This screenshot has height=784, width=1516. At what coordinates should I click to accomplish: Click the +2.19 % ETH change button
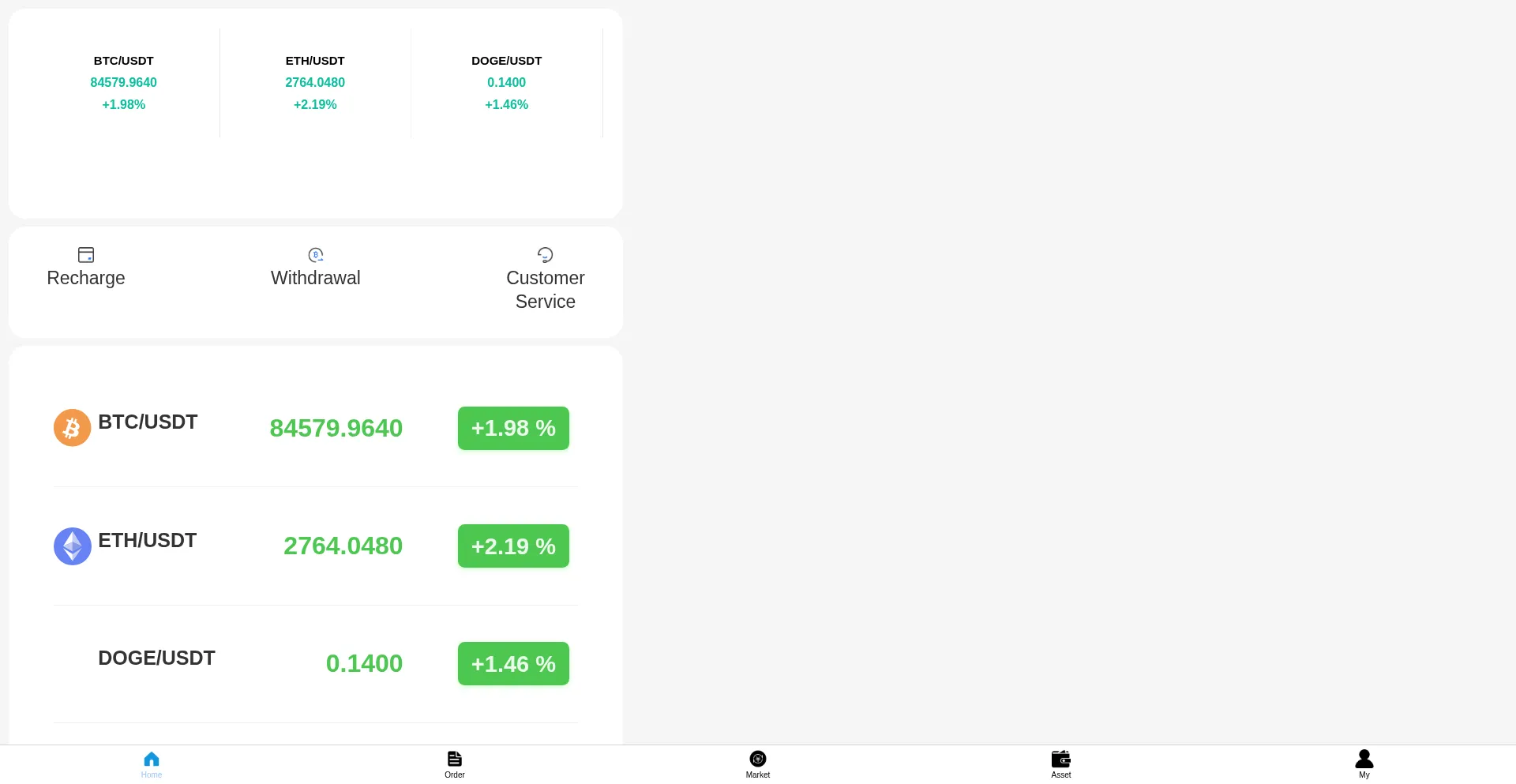point(513,546)
